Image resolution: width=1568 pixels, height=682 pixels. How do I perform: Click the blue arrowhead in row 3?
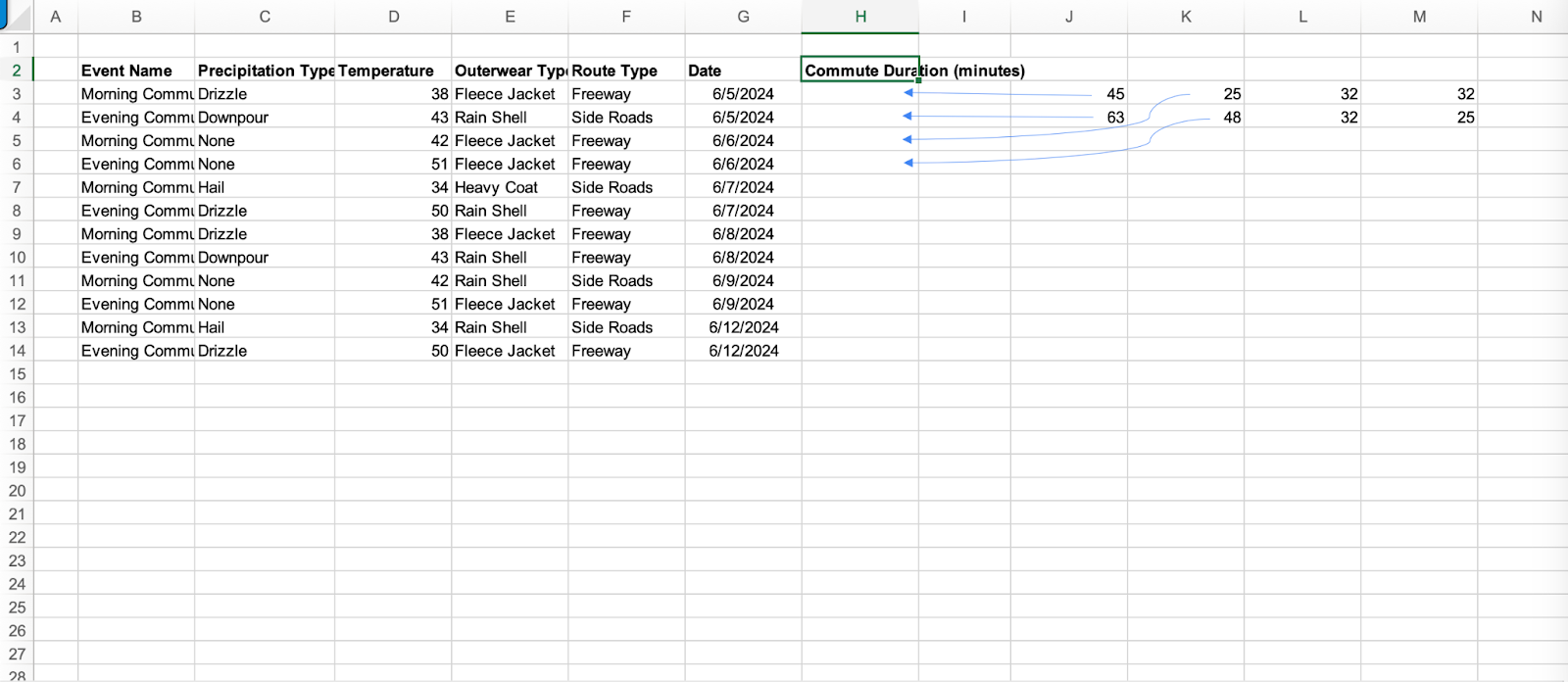908,93
